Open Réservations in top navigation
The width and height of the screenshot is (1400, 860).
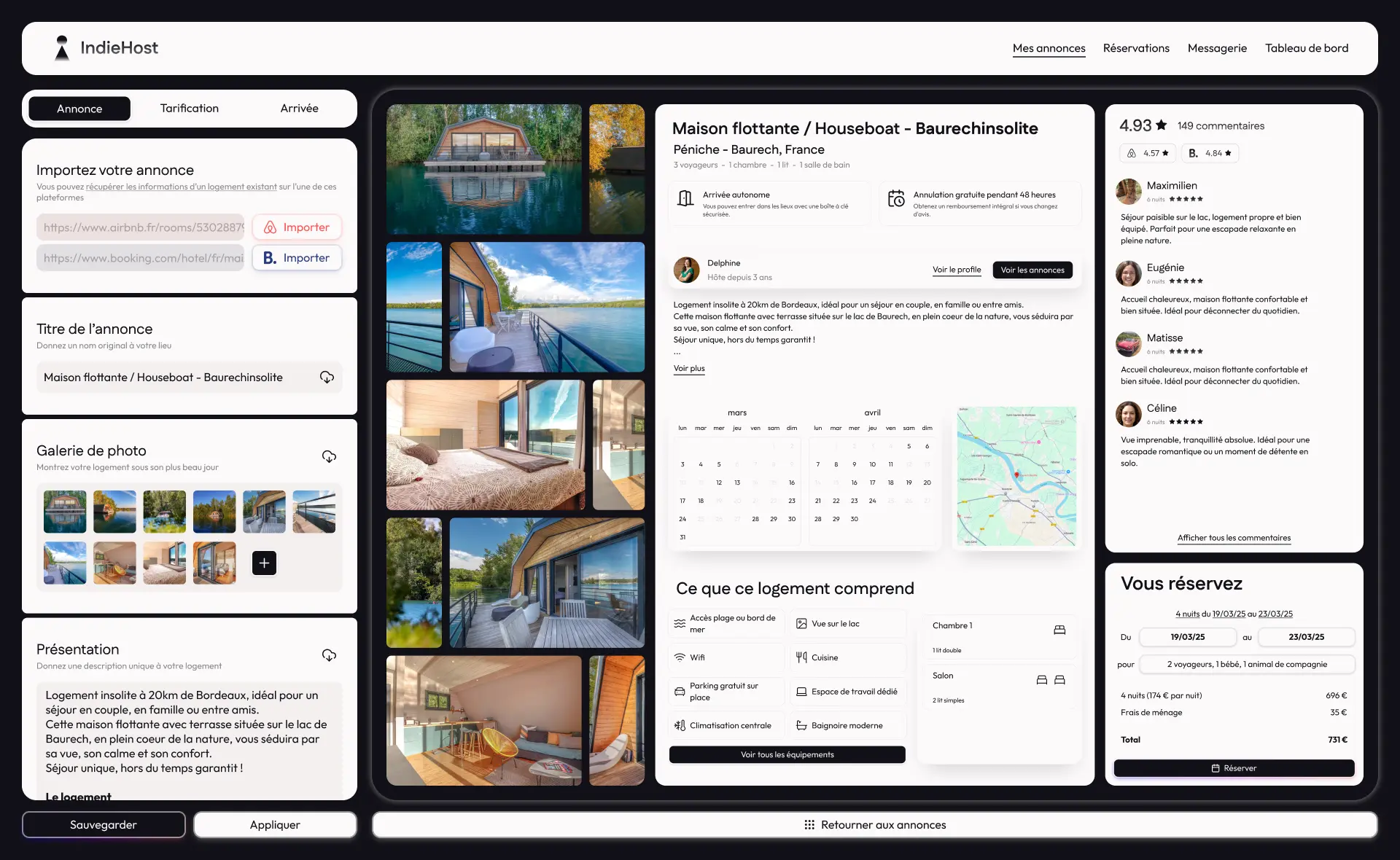pyautogui.click(x=1136, y=48)
